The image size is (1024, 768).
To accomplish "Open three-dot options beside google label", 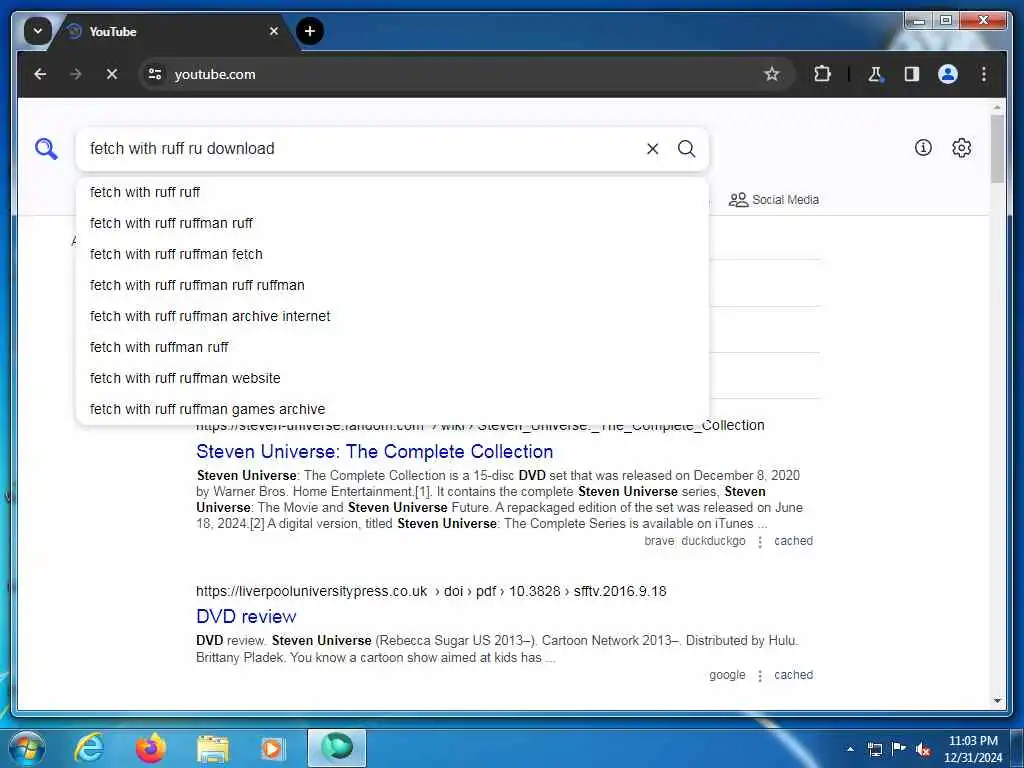I will 760,676.
